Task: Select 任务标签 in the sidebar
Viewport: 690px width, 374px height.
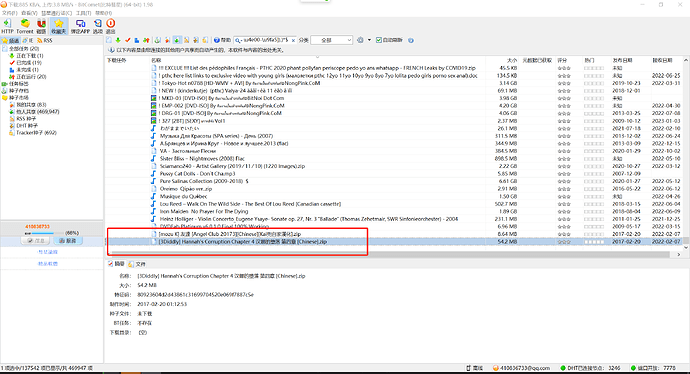Action: pos(18,84)
